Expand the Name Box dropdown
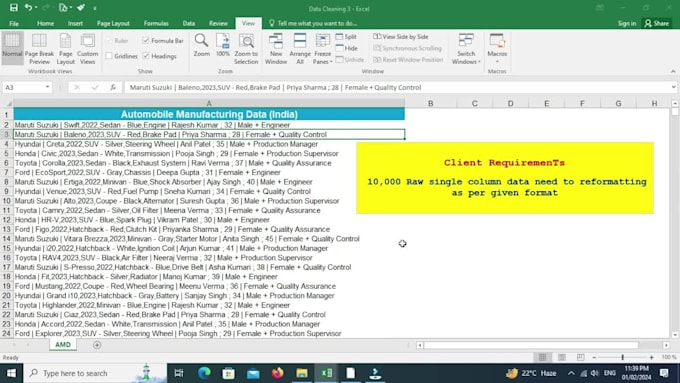680x383 pixels. click(x=47, y=87)
